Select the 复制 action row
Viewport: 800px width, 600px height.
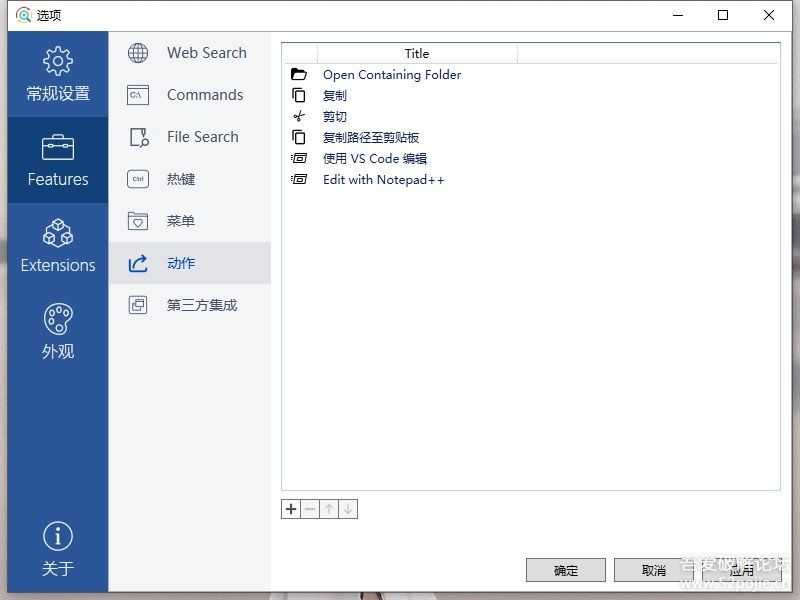pos(531,95)
